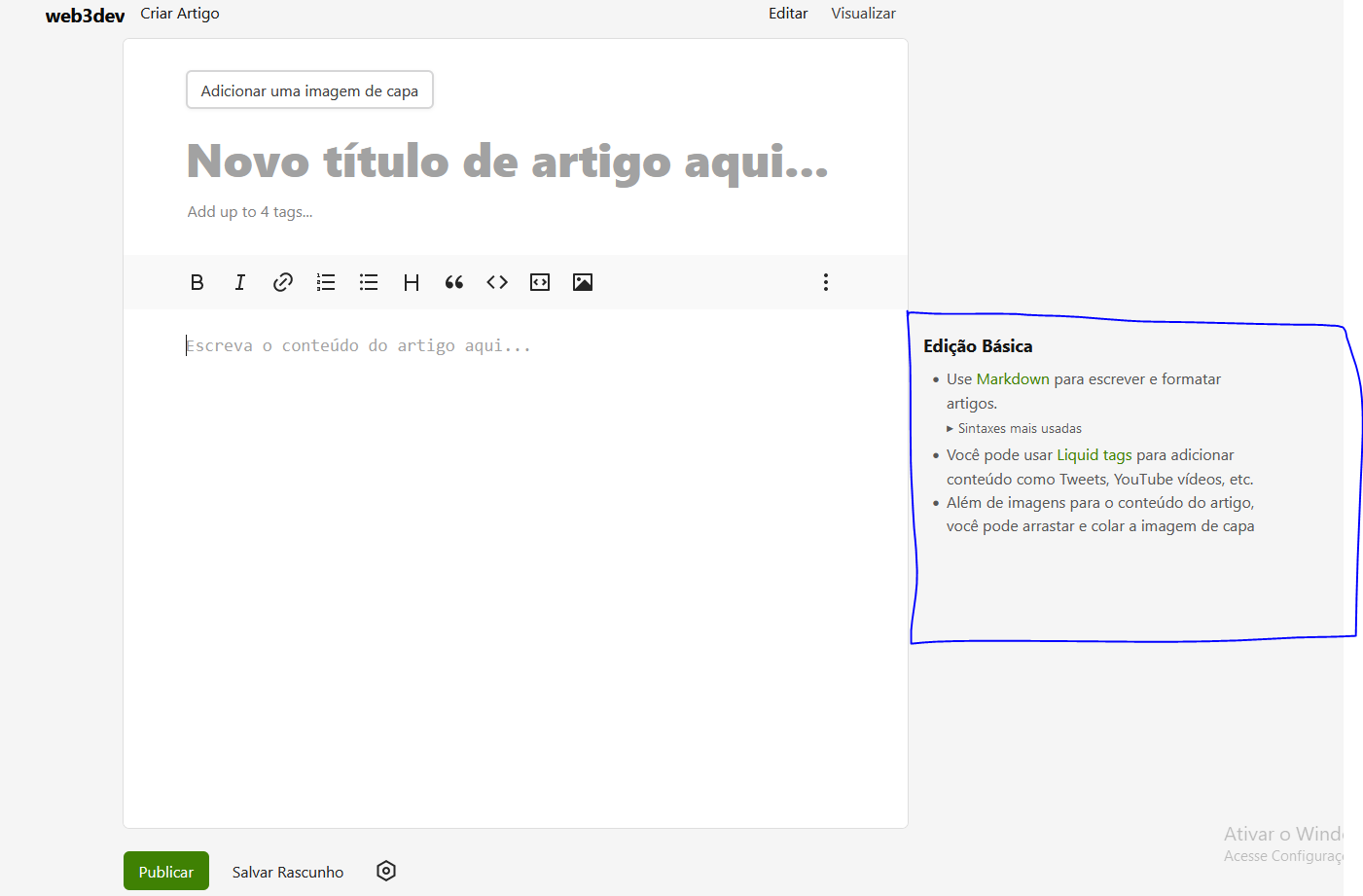Insert an ordered list
This screenshot has height=896, width=1363.
[326, 282]
